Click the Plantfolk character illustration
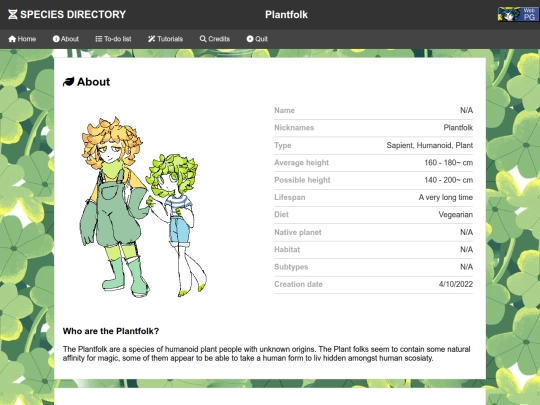540x405 pixels. [x=143, y=207]
